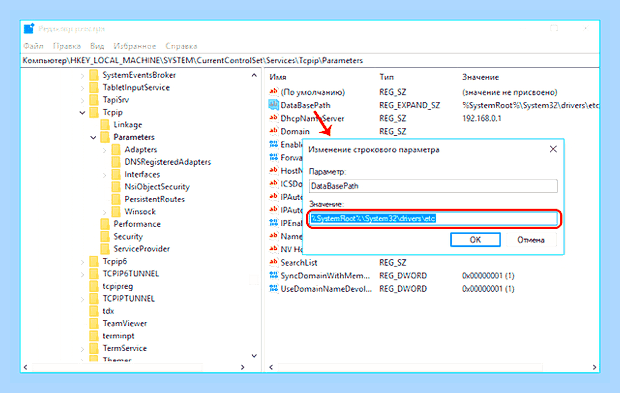Click the DhcpNameServer string value icon
The width and height of the screenshot is (620, 393).
point(273,118)
